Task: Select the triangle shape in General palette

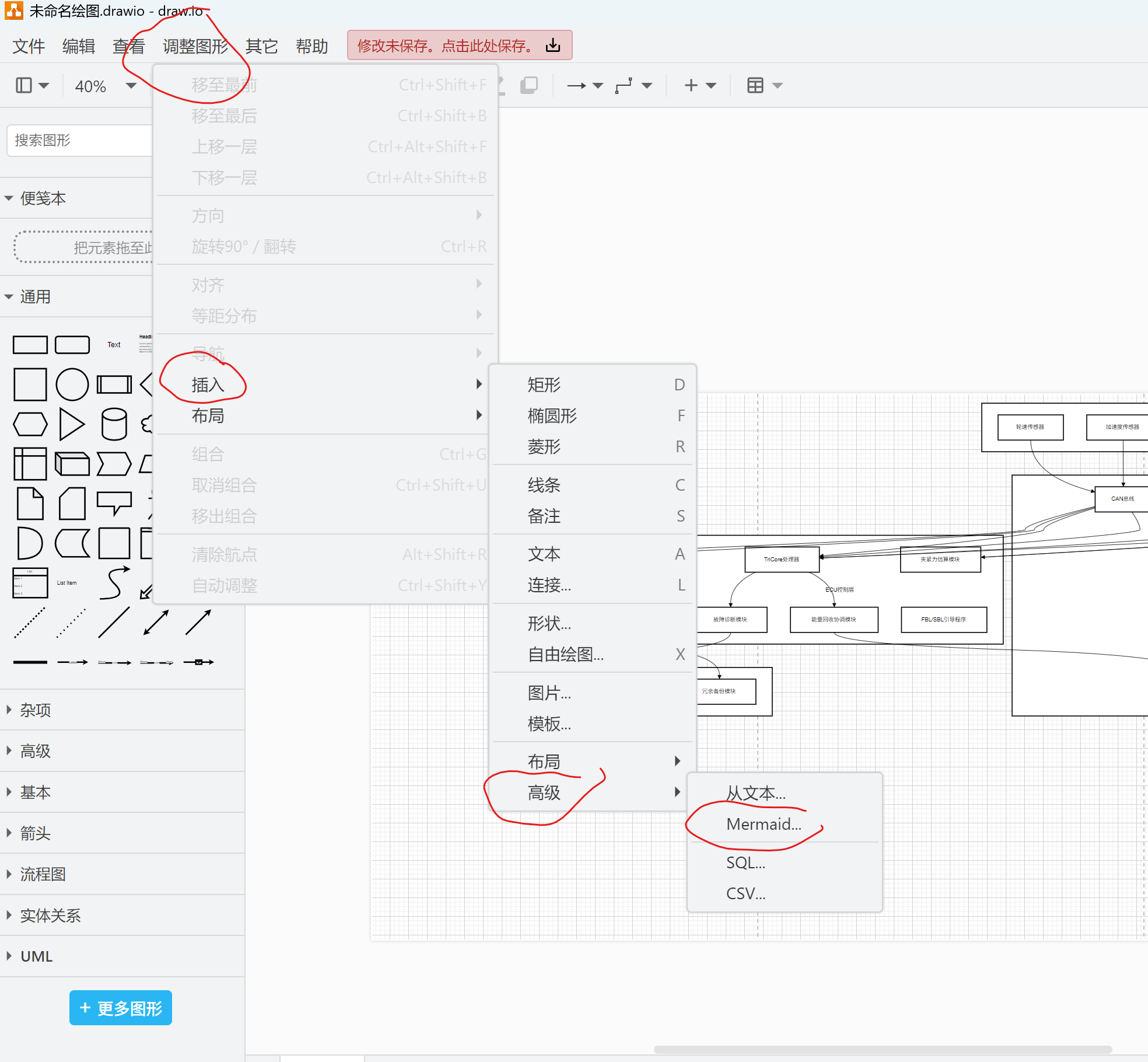Action: (x=71, y=424)
